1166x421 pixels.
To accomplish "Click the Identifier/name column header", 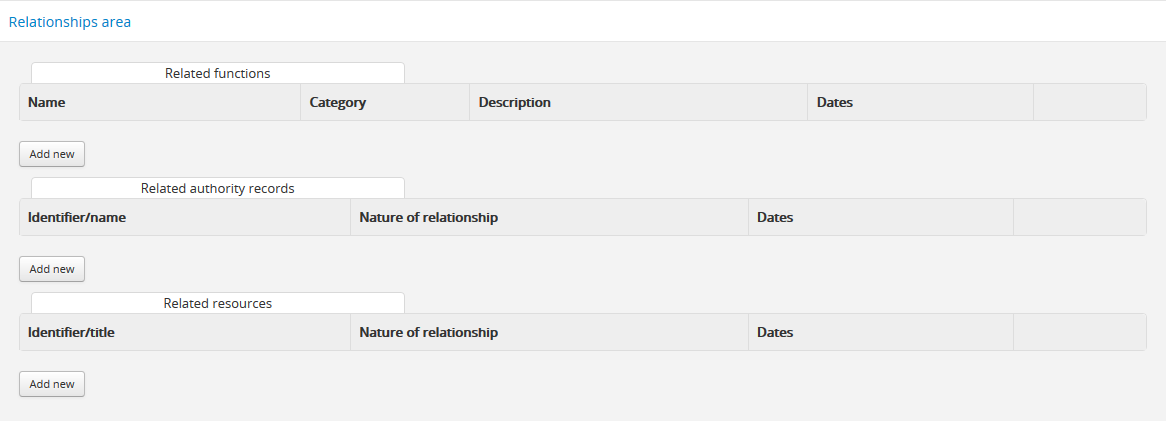I will click(77, 217).
